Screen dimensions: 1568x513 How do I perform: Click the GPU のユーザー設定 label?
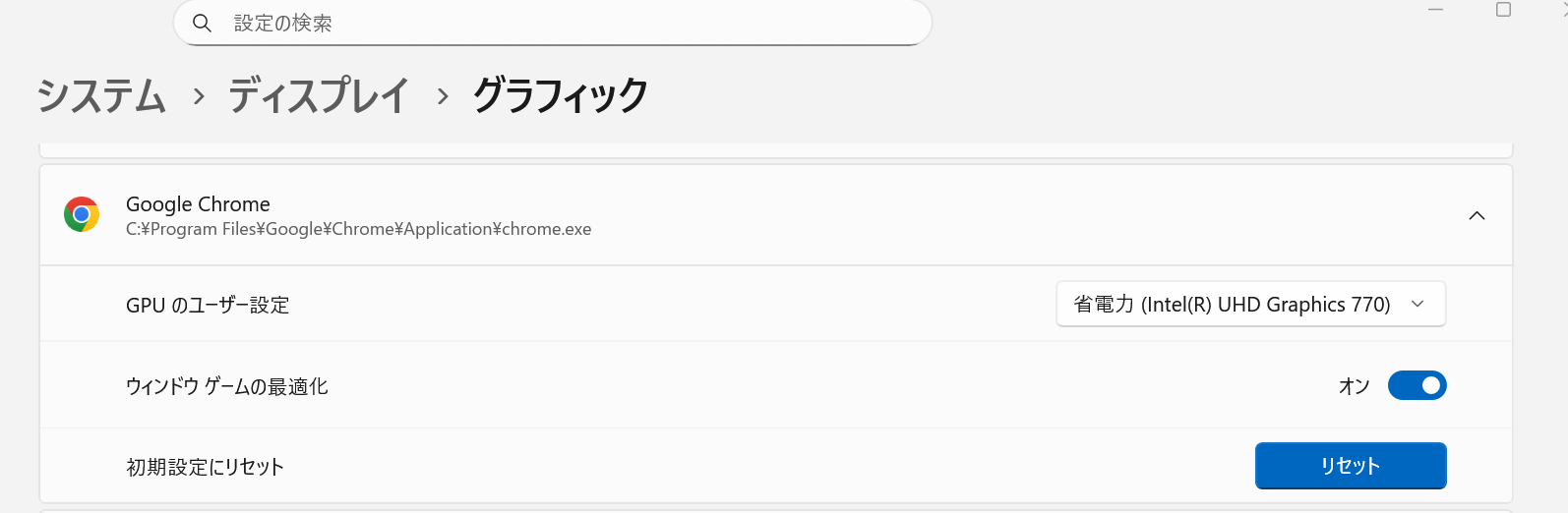[x=208, y=306]
